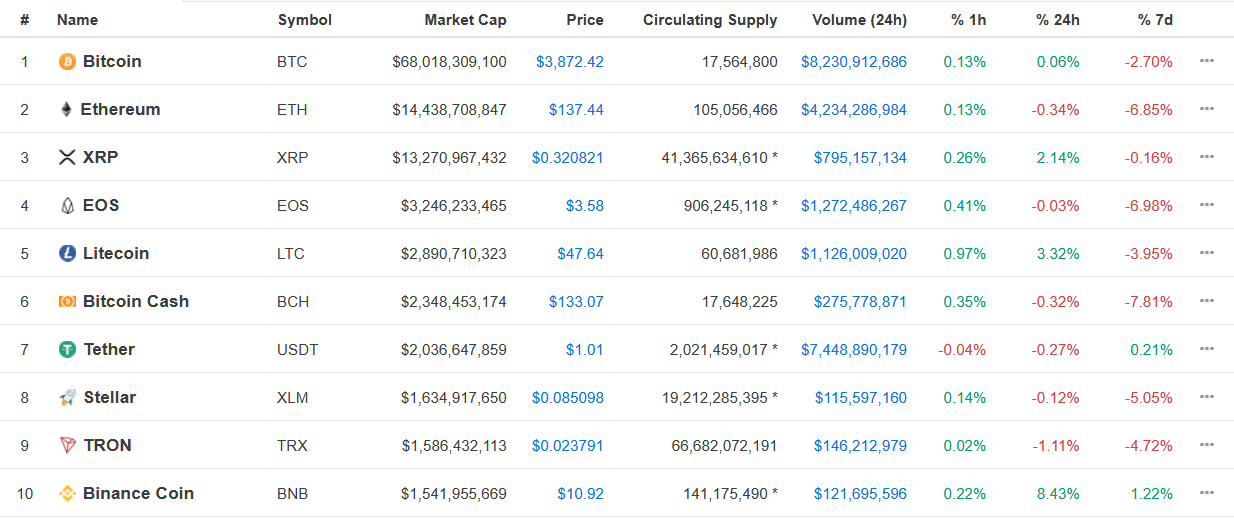Open the more options menu for Ethereum
This screenshot has width=1234, height=518.
pos(1207,109)
